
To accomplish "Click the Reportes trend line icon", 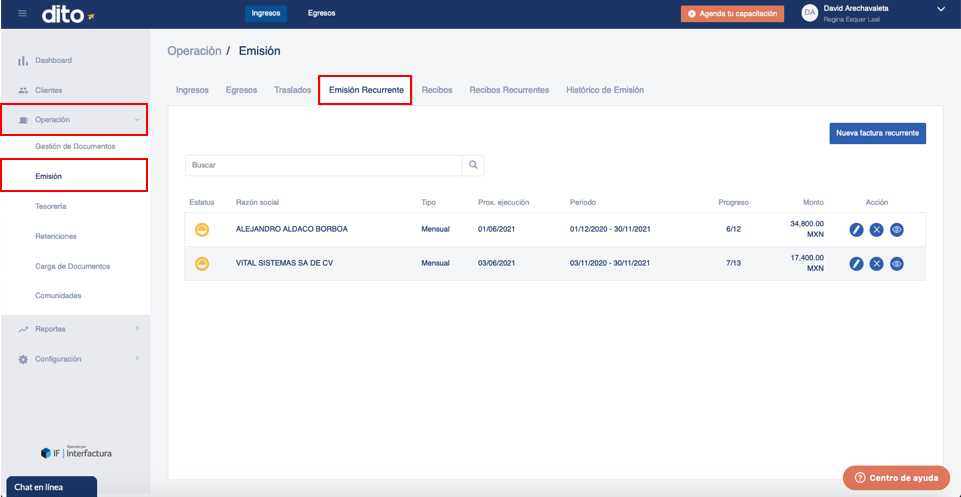I will pyautogui.click(x=23, y=329).
